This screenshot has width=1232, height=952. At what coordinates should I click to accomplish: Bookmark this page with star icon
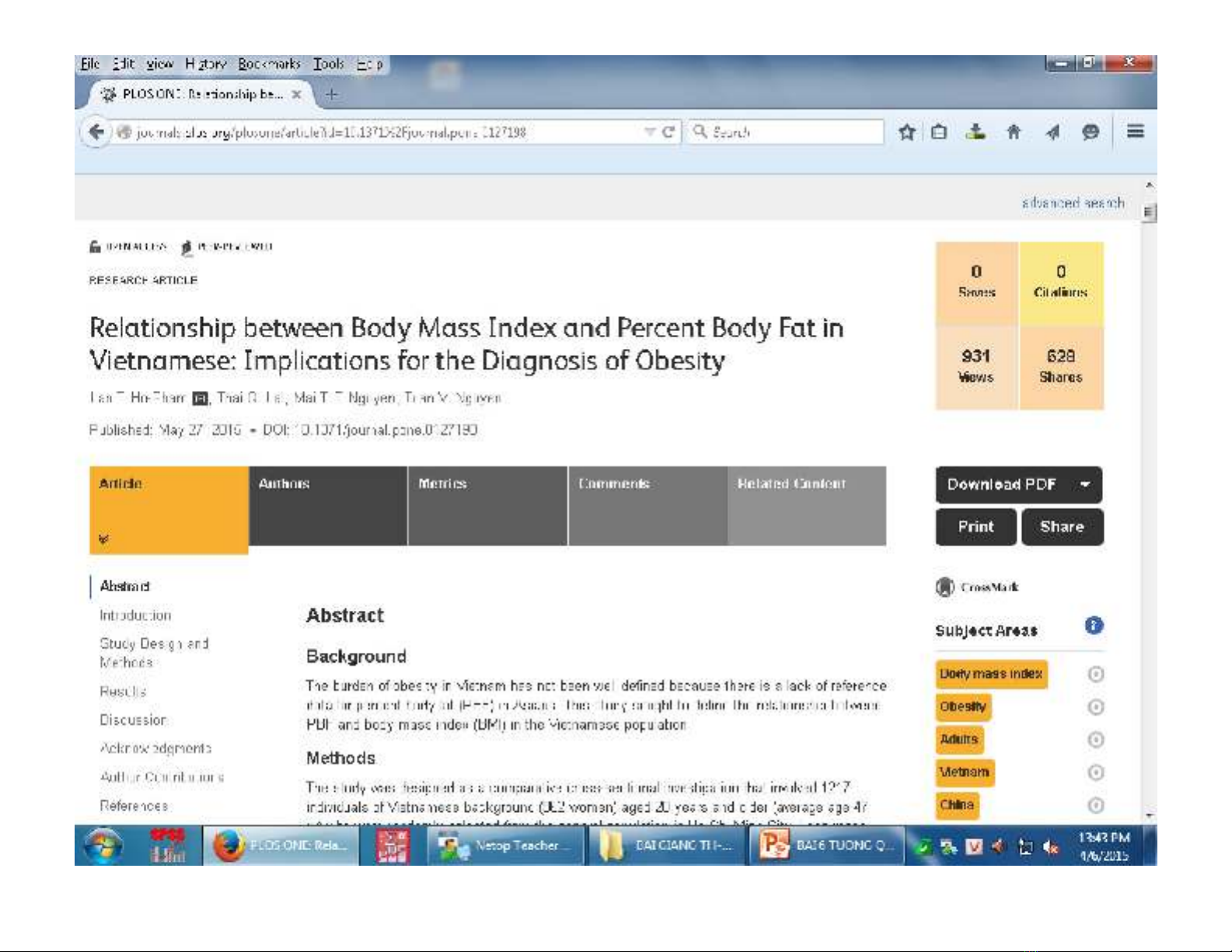906,132
